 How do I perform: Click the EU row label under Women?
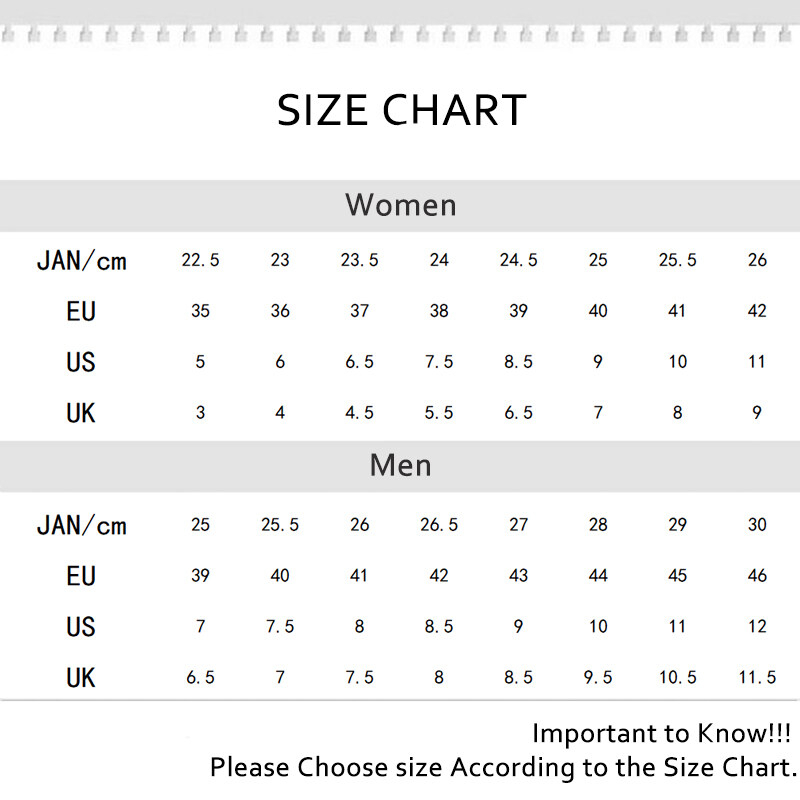coord(81,312)
